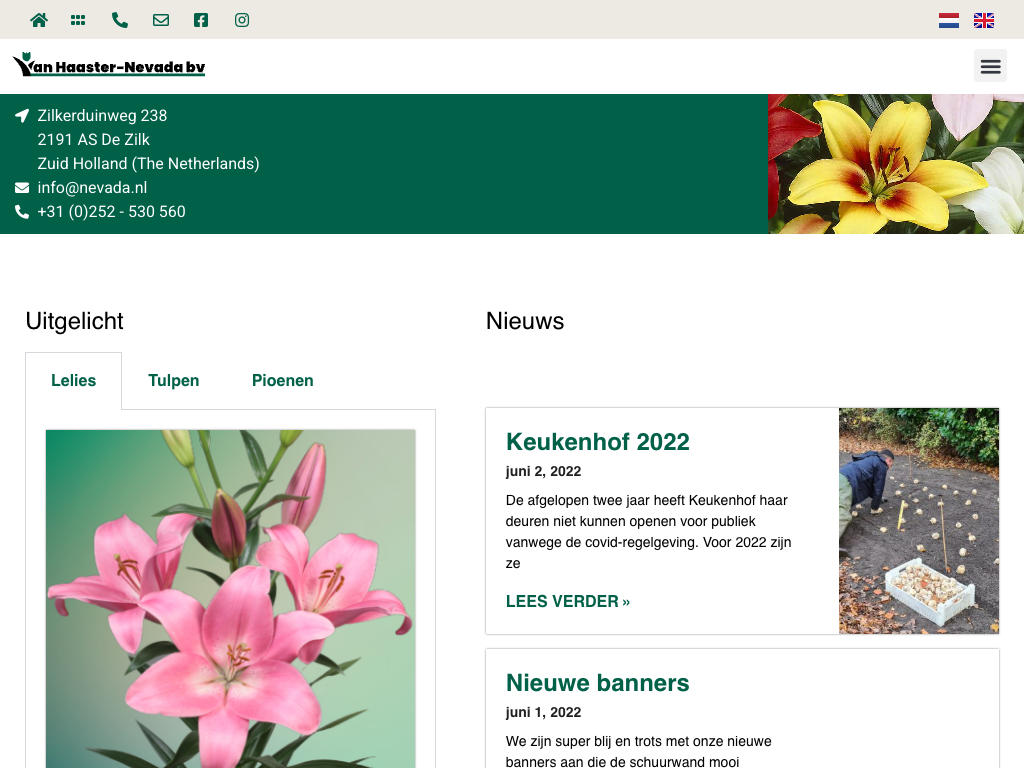Screen dimensions: 1024x768
Task: Click the info@nevada.nl email address
Action: [92, 188]
